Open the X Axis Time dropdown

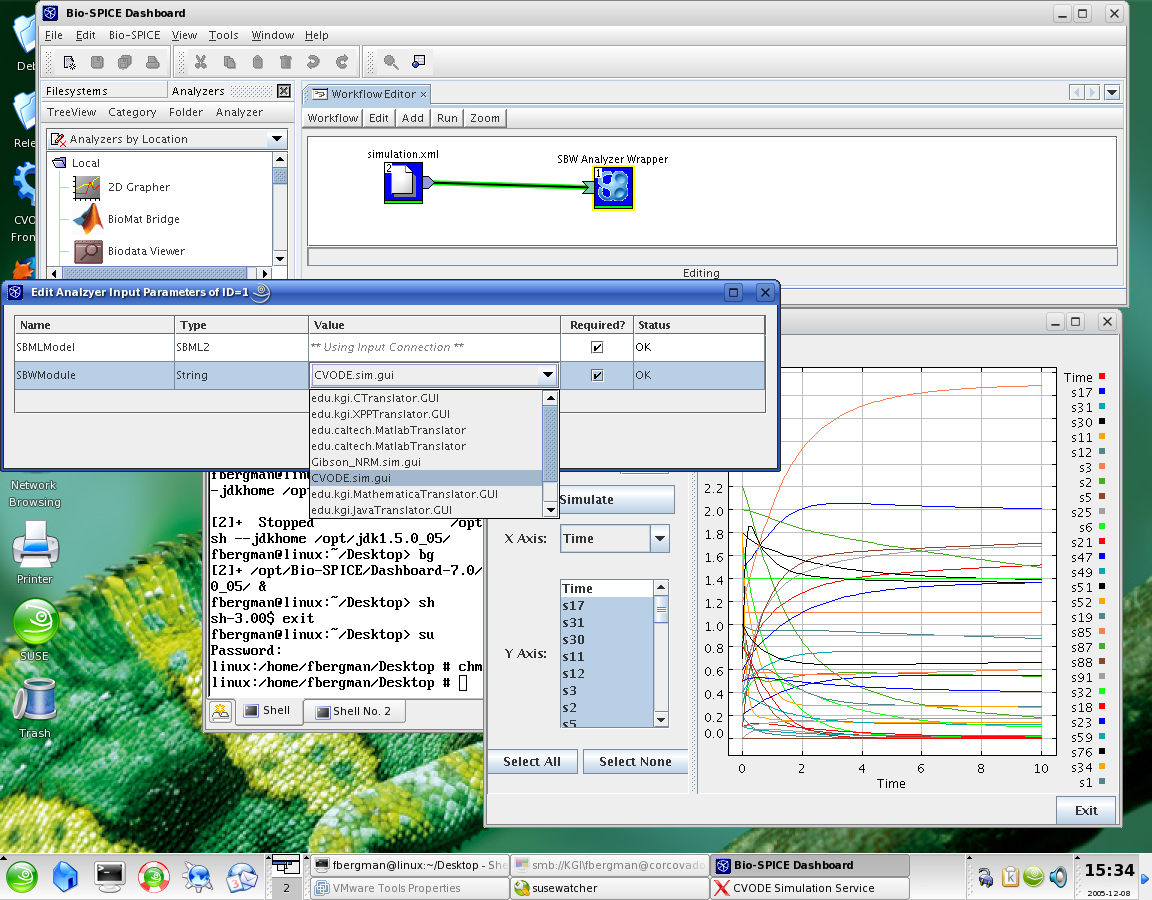660,539
